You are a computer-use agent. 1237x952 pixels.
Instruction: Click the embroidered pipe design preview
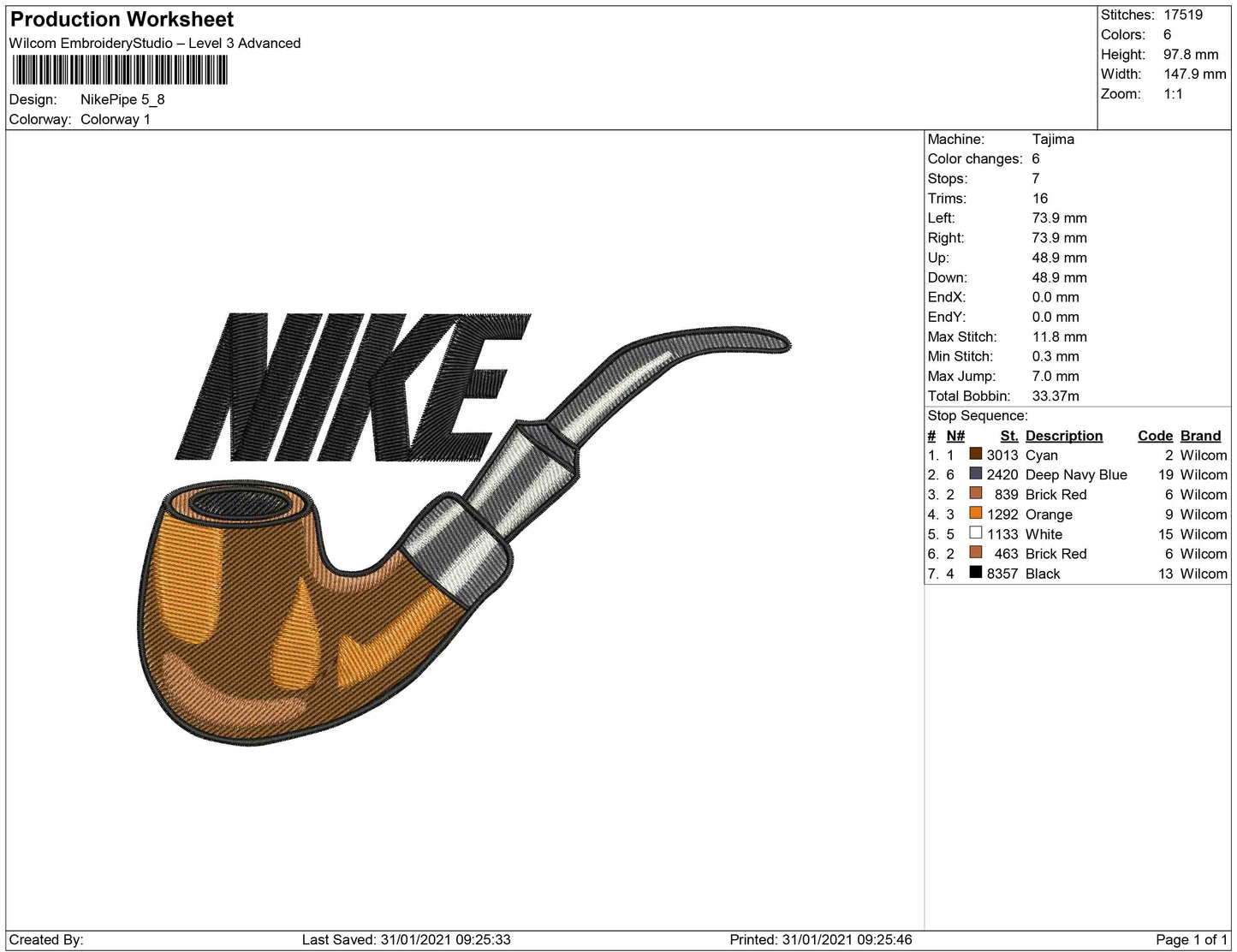pos(462,535)
